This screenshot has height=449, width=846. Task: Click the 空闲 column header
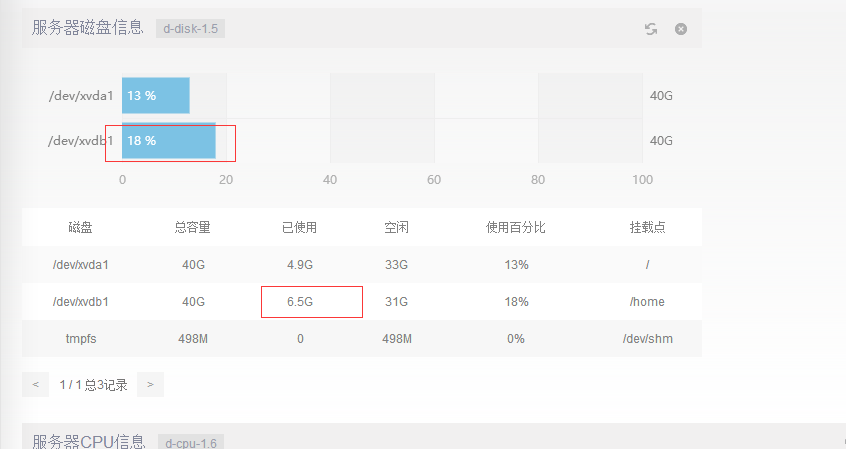pos(396,228)
